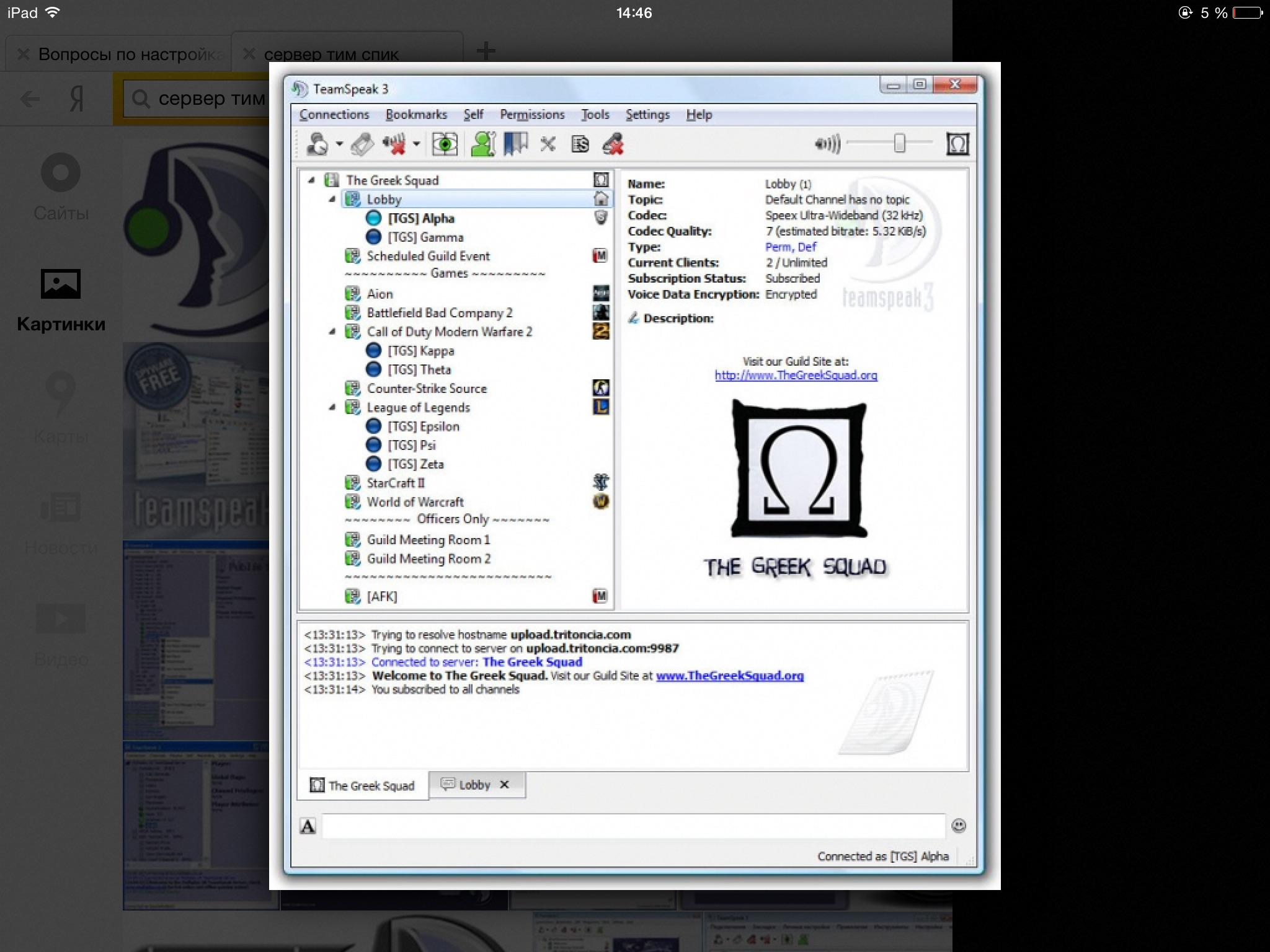Click the speaker volume icon in the toolbar

pyautogui.click(x=828, y=144)
